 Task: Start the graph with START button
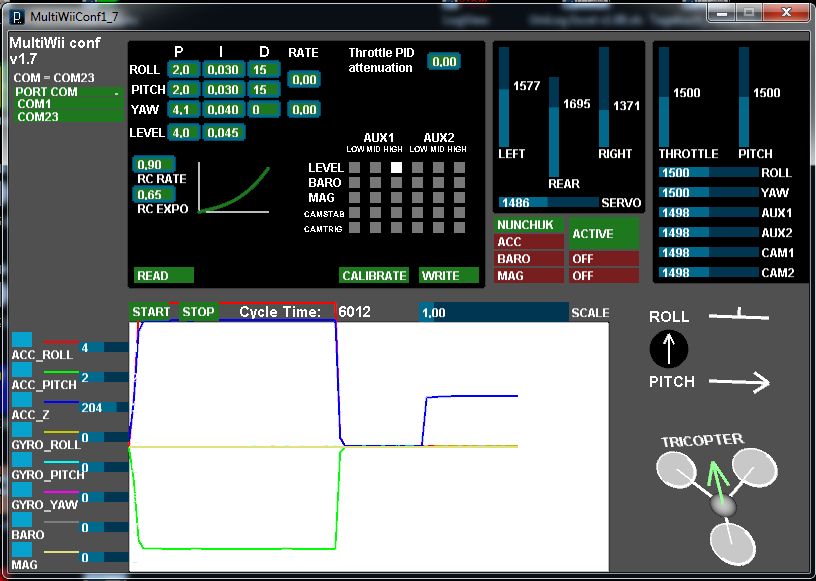(150, 312)
